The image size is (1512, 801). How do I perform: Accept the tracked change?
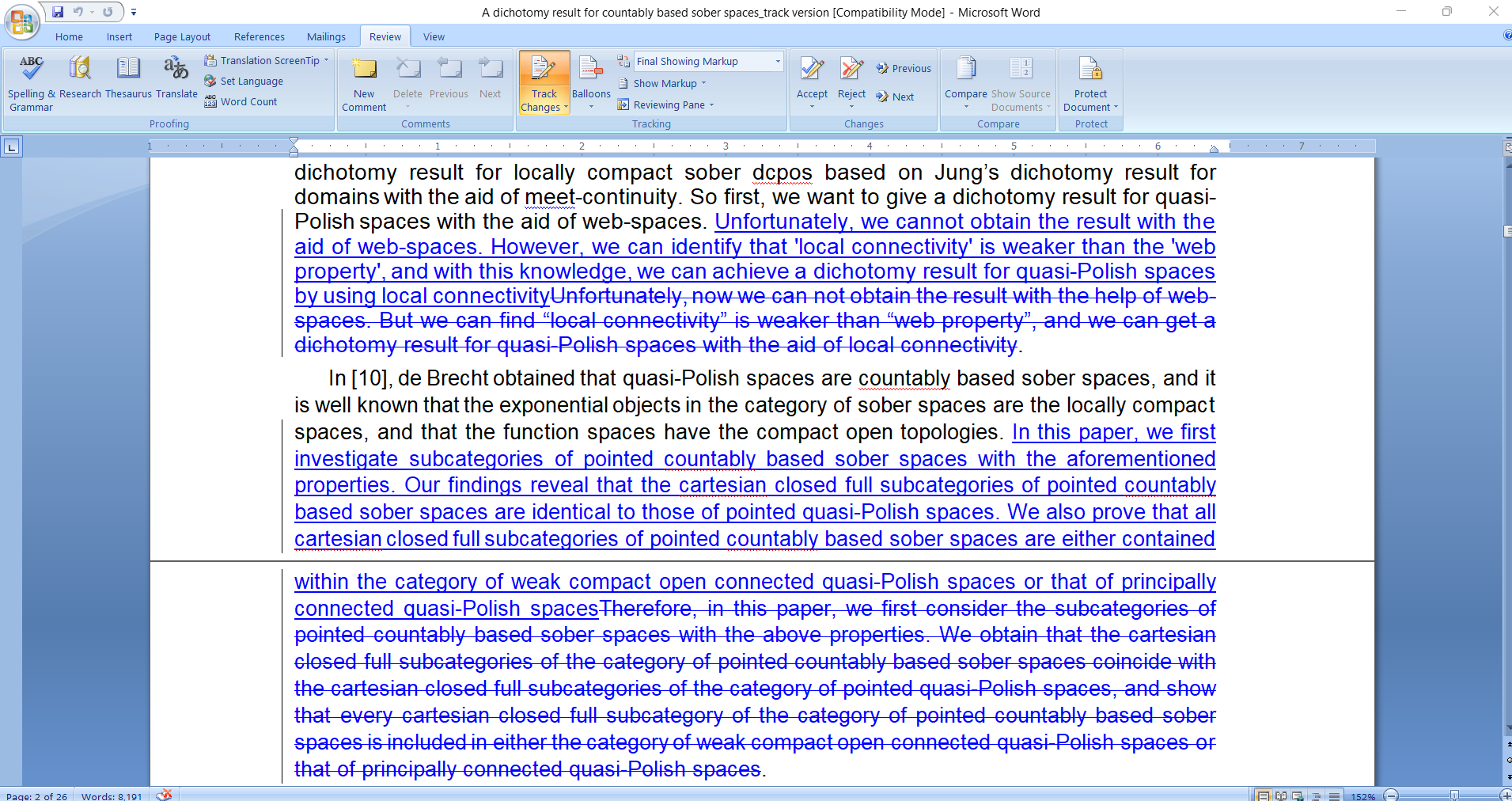[812, 70]
